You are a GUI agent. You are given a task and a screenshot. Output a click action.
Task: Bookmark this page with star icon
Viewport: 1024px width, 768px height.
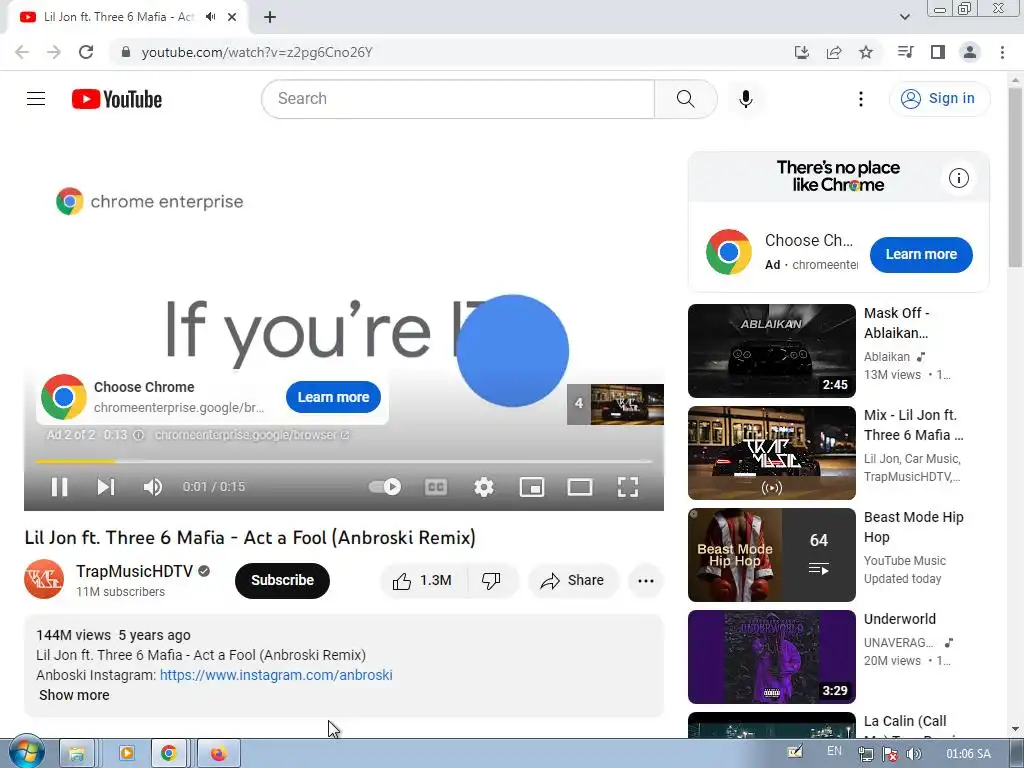866,52
